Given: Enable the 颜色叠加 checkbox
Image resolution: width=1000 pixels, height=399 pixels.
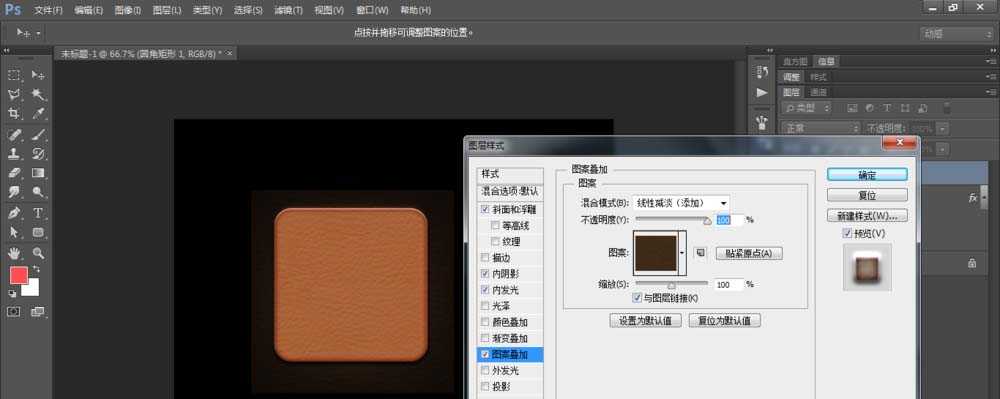Looking at the screenshot, I should (x=485, y=322).
